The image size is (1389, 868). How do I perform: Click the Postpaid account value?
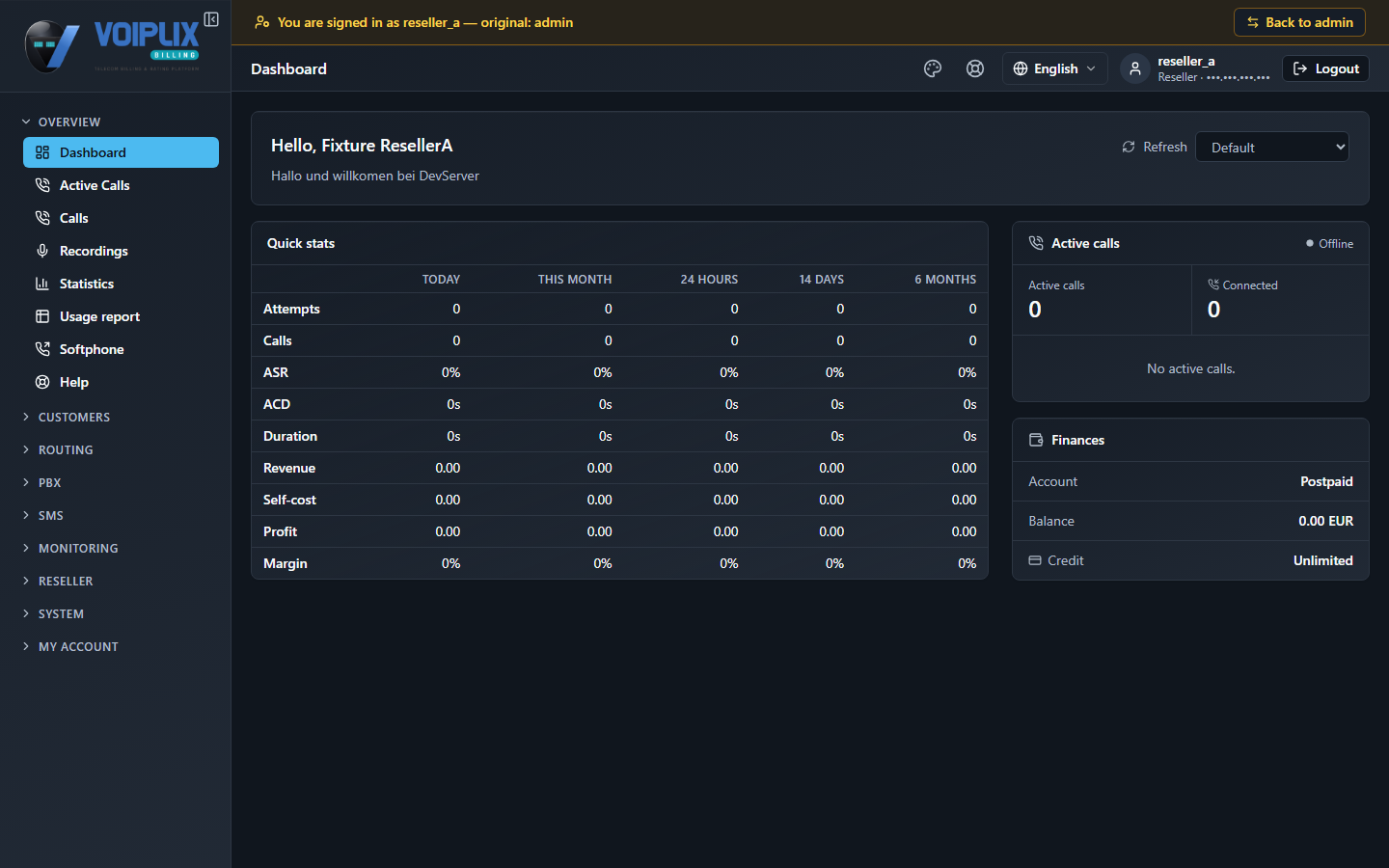1326,481
